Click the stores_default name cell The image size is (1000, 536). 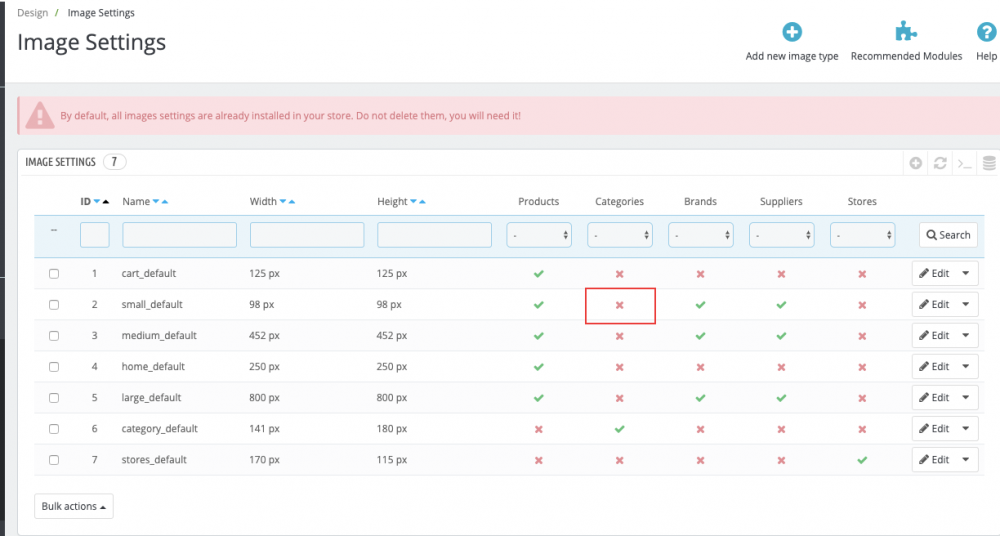coord(154,459)
